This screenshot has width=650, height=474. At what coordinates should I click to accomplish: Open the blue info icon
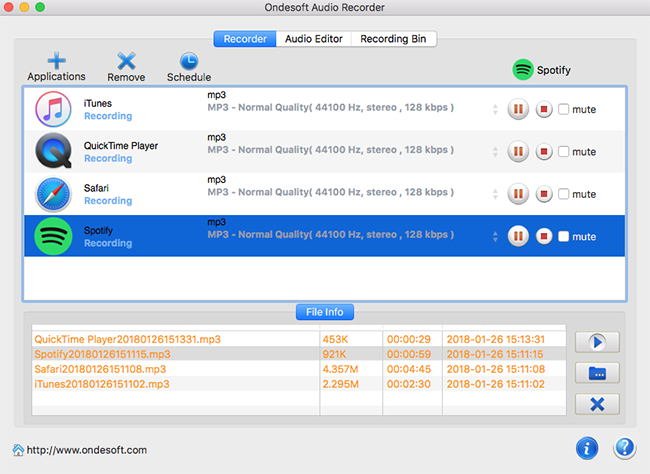(x=587, y=448)
